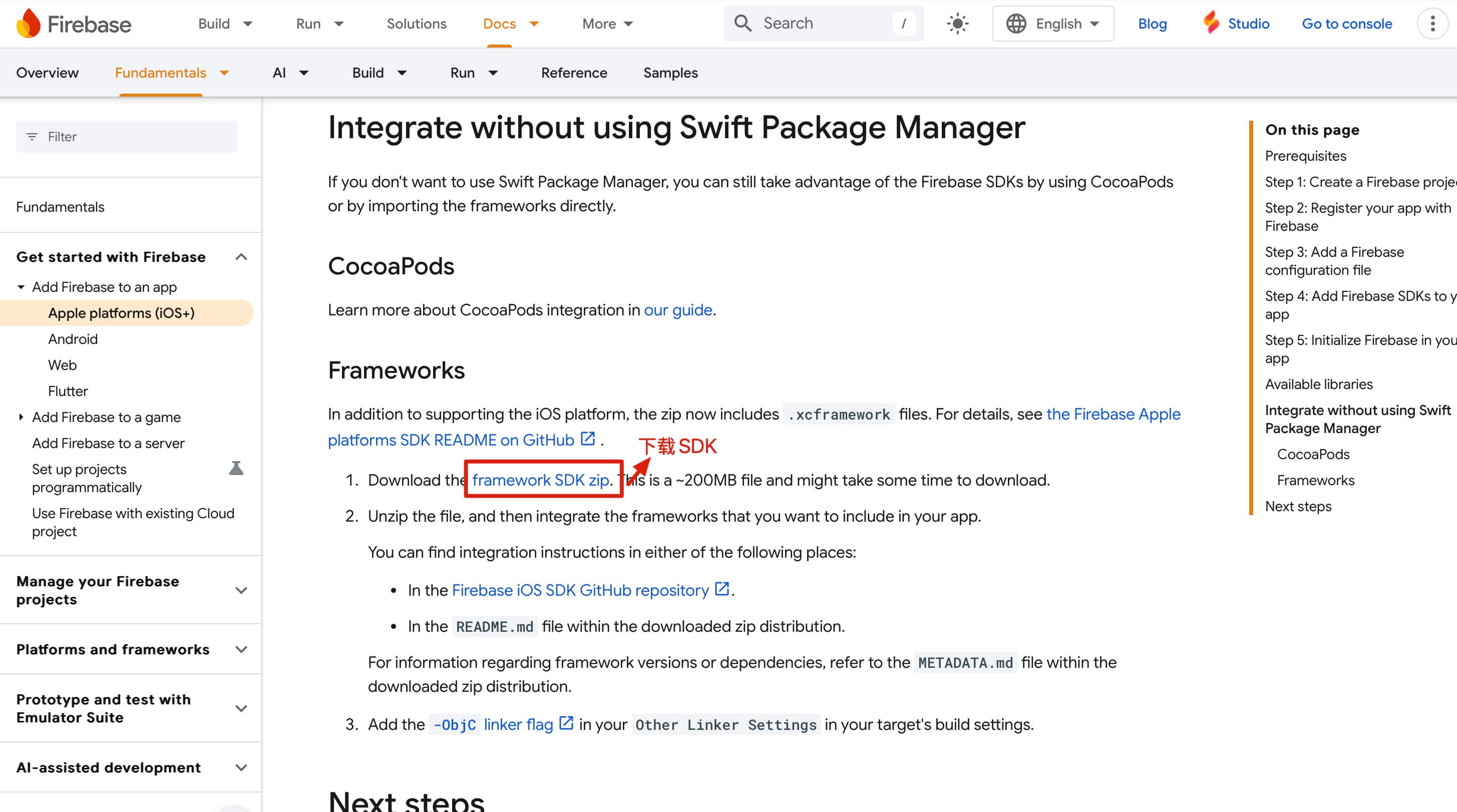Click the search magnifier icon
The height and width of the screenshot is (812, 1457).
743,23
